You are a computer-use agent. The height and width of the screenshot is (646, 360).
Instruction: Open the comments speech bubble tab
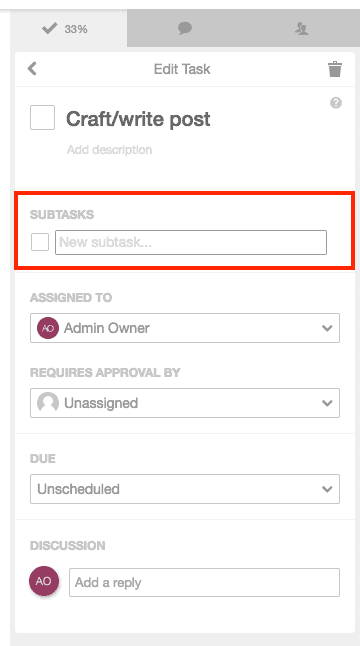(185, 28)
